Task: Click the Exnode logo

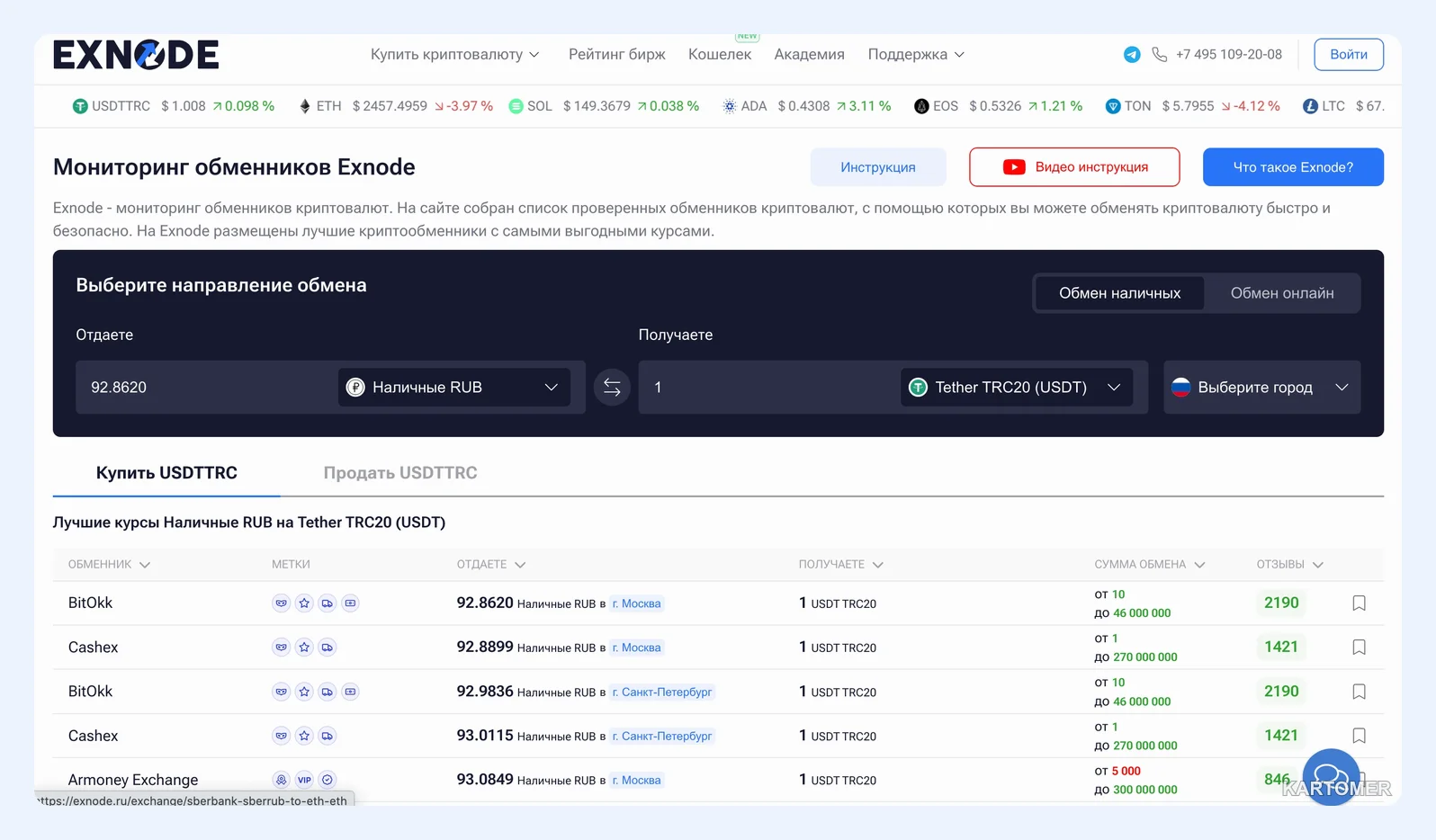Action: tap(136, 55)
